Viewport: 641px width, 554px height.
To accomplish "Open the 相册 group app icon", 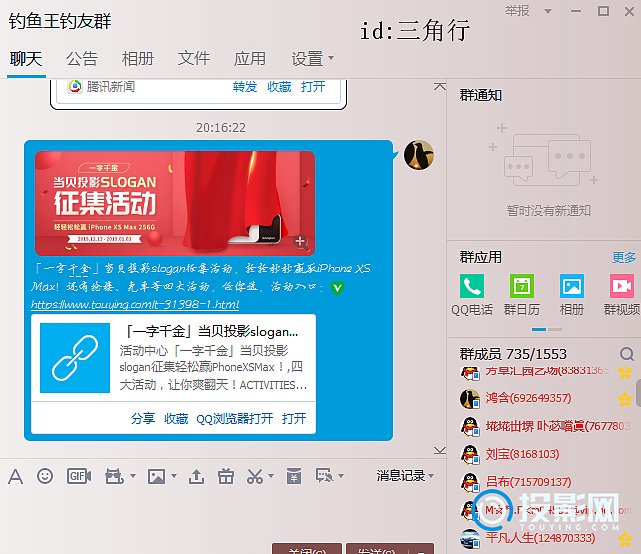I will click(x=572, y=286).
